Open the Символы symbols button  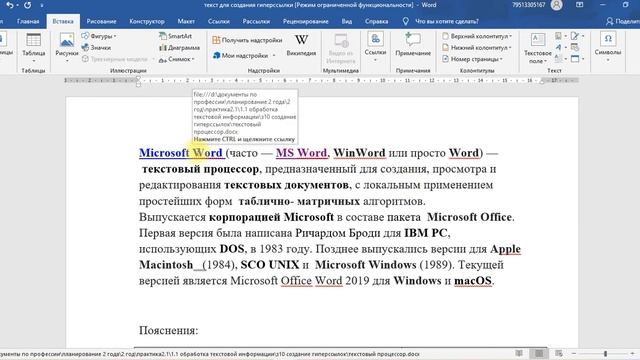click(608, 47)
